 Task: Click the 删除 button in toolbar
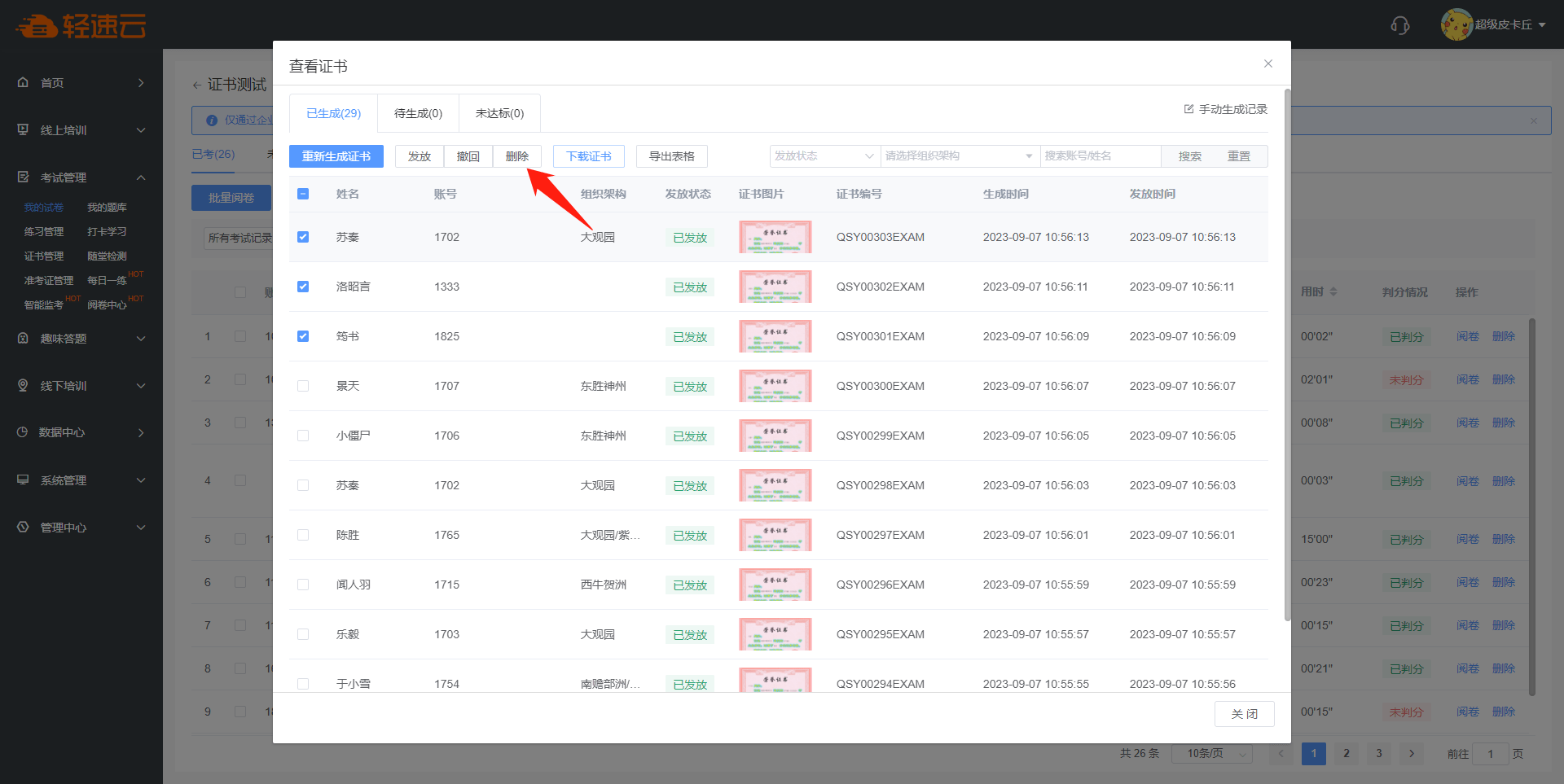(x=516, y=156)
